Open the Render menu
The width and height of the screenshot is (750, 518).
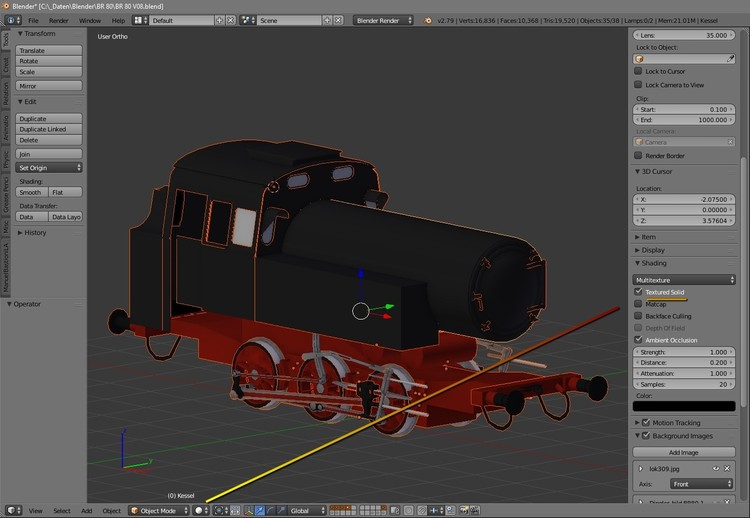(58, 21)
